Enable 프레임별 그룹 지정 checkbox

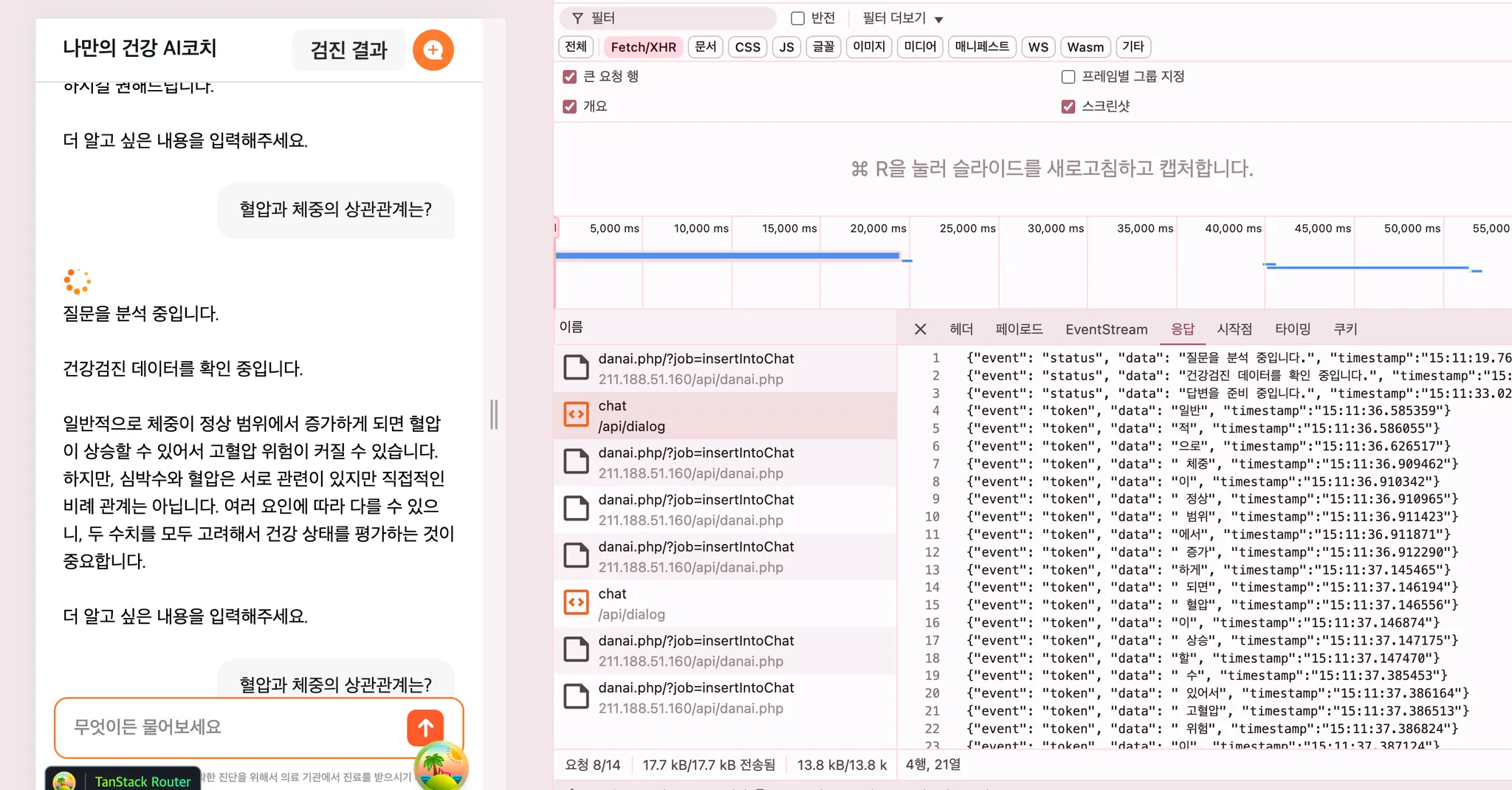[x=1068, y=77]
